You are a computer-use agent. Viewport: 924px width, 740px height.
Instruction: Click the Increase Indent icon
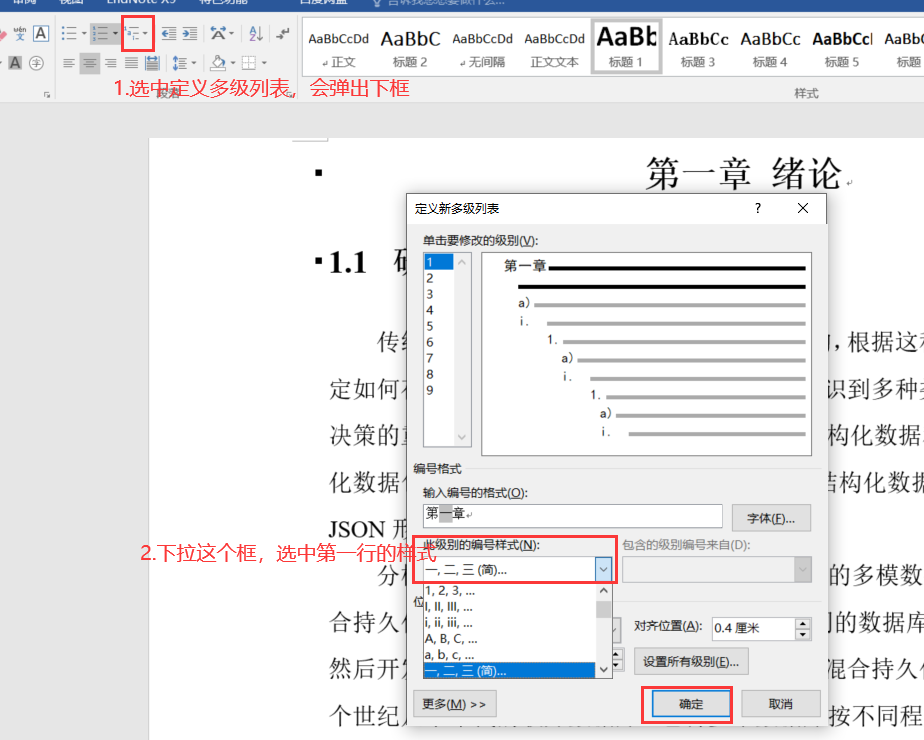click(191, 33)
